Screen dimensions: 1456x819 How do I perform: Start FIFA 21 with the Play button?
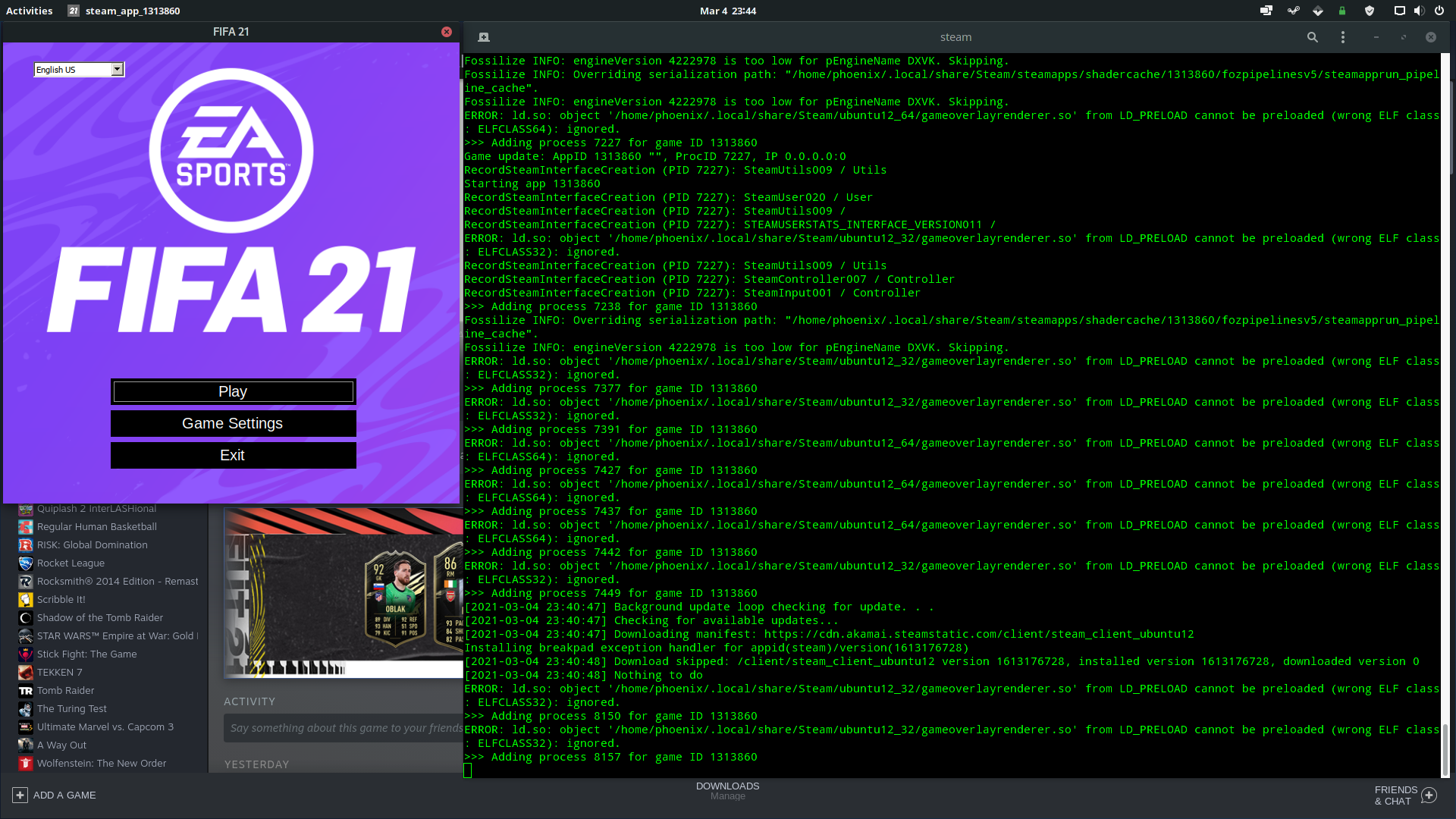[x=233, y=391]
